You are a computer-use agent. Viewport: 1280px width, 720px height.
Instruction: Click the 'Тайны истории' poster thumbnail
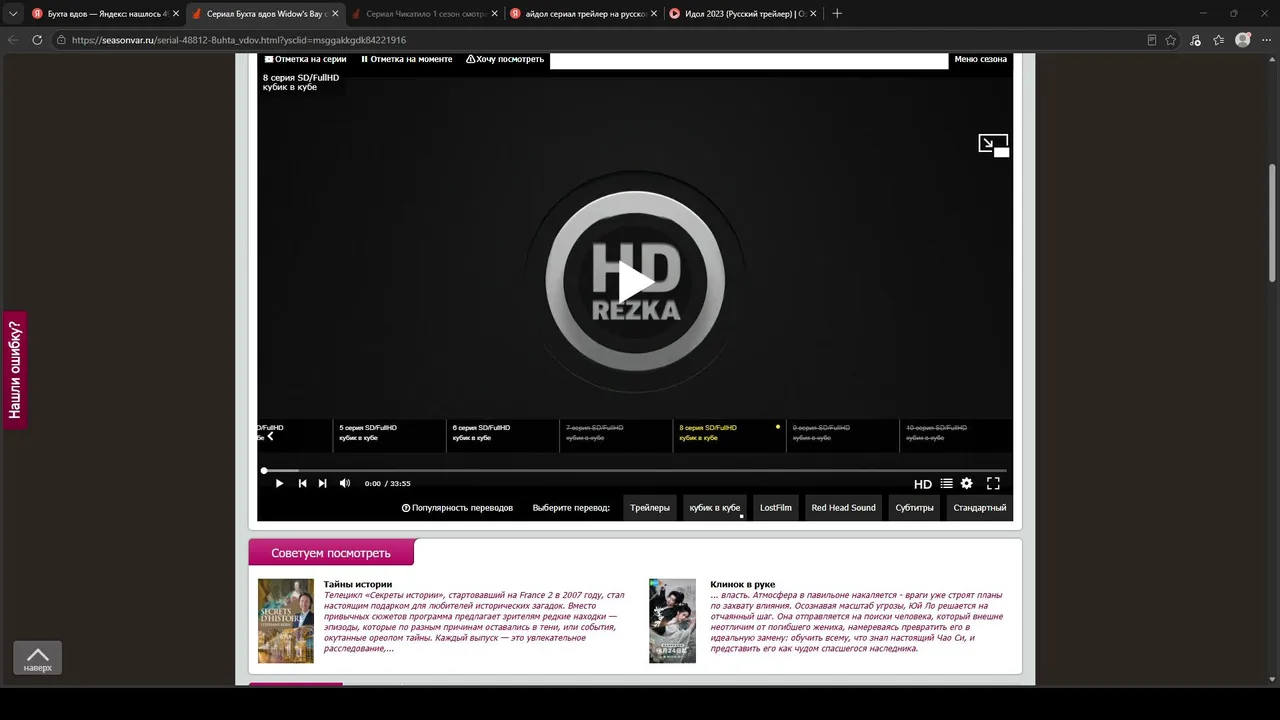(286, 621)
